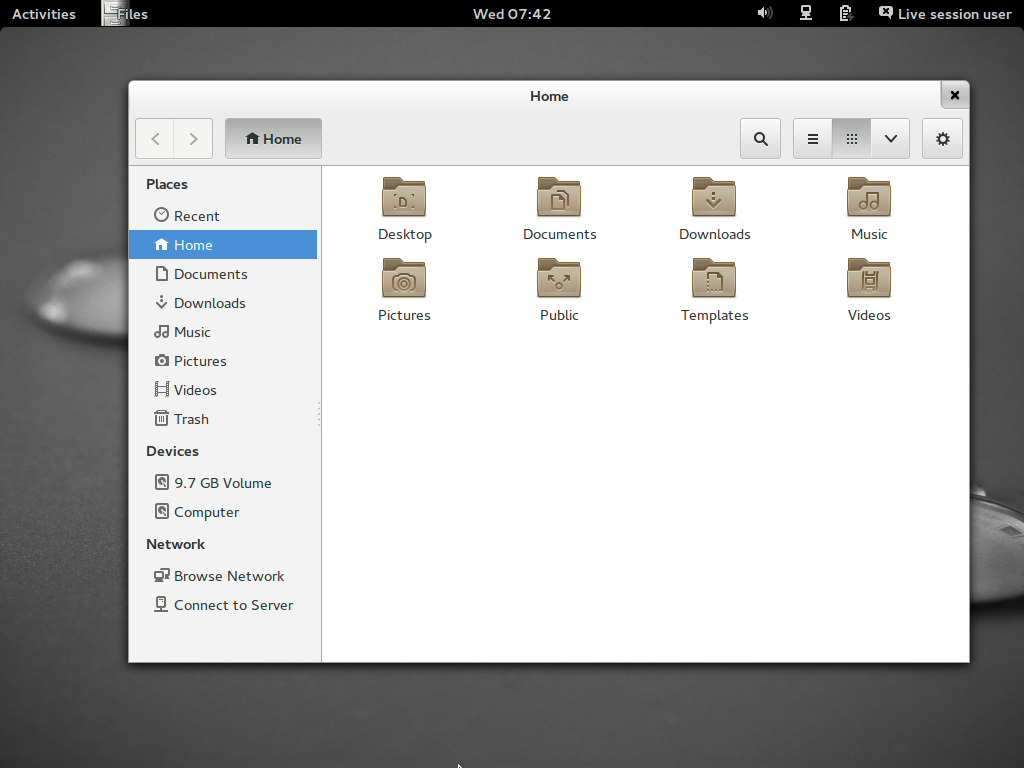Click Browse Network in sidebar
Image resolution: width=1024 pixels, height=768 pixels.
click(x=223, y=576)
